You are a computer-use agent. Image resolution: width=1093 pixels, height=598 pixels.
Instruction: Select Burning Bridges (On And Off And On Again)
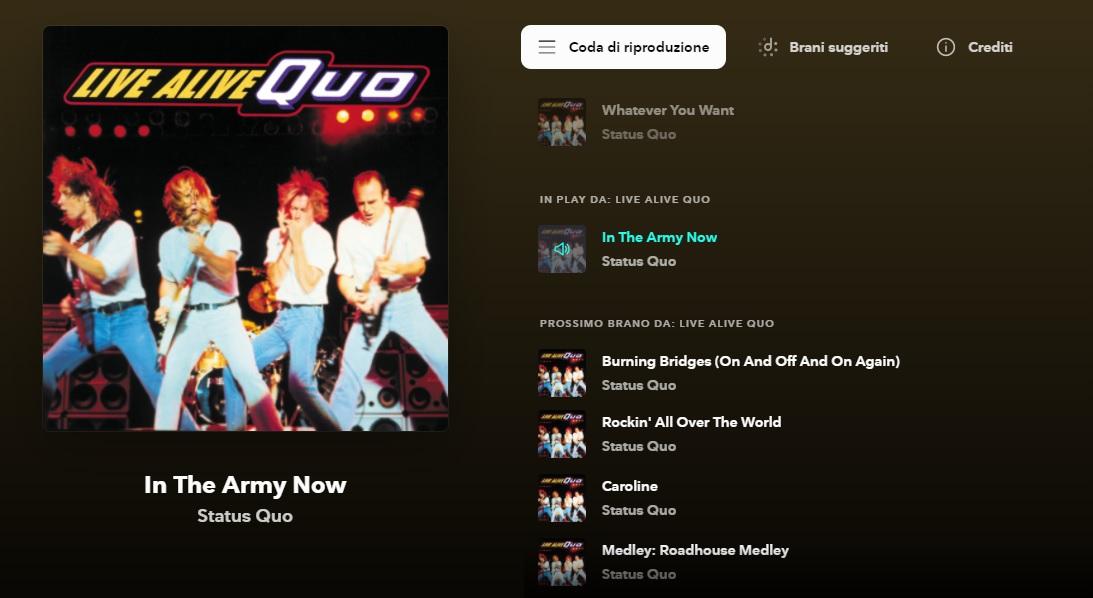751,361
